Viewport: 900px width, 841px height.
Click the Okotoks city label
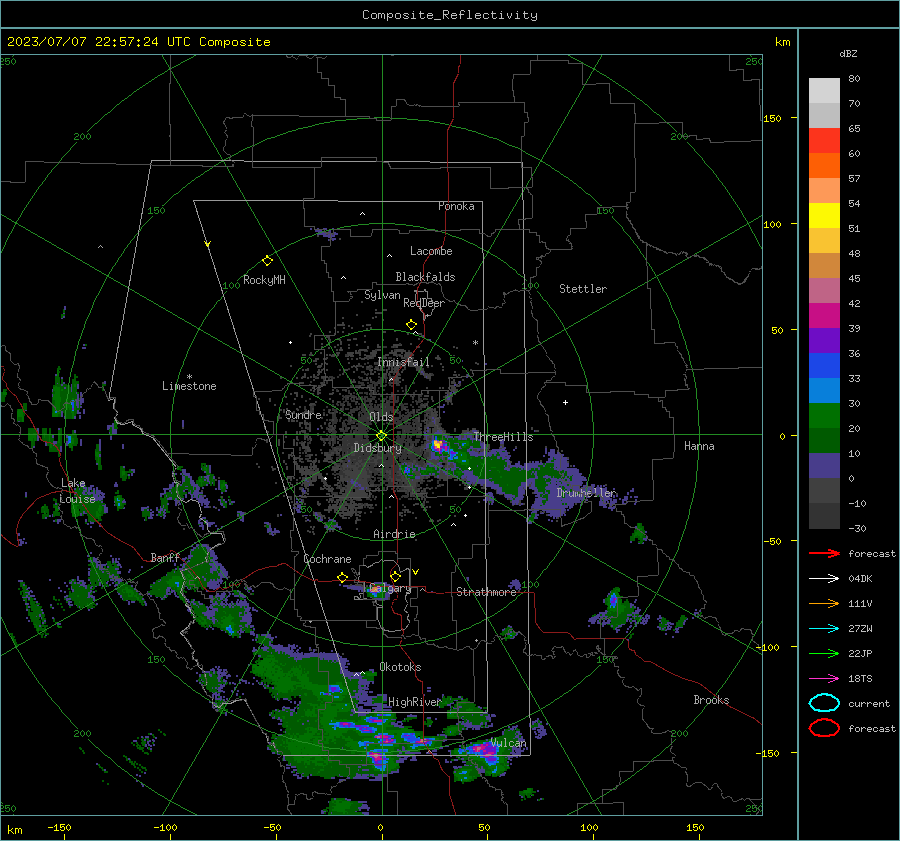click(x=400, y=667)
